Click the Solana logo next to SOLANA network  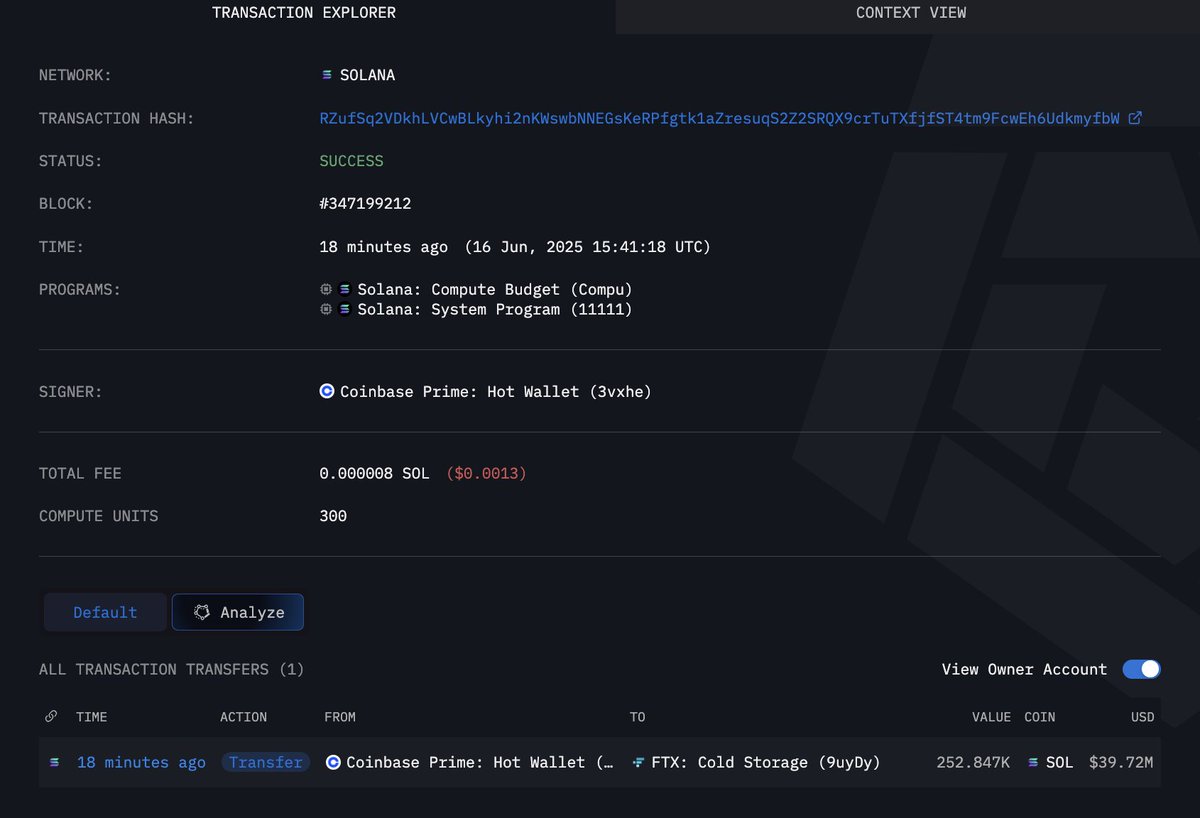pyautogui.click(x=326, y=75)
